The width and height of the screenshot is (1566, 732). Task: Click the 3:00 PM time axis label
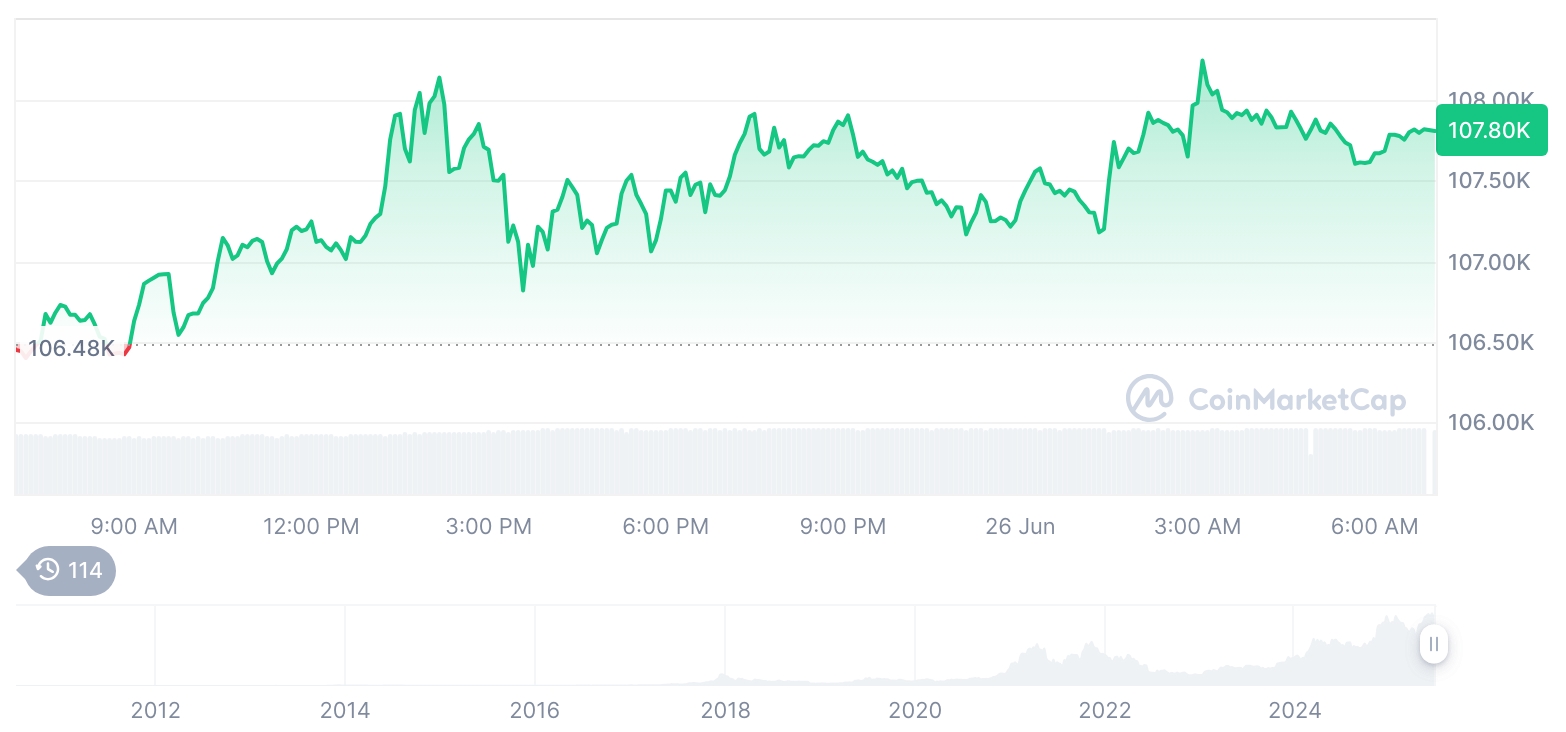pos(489,526)
